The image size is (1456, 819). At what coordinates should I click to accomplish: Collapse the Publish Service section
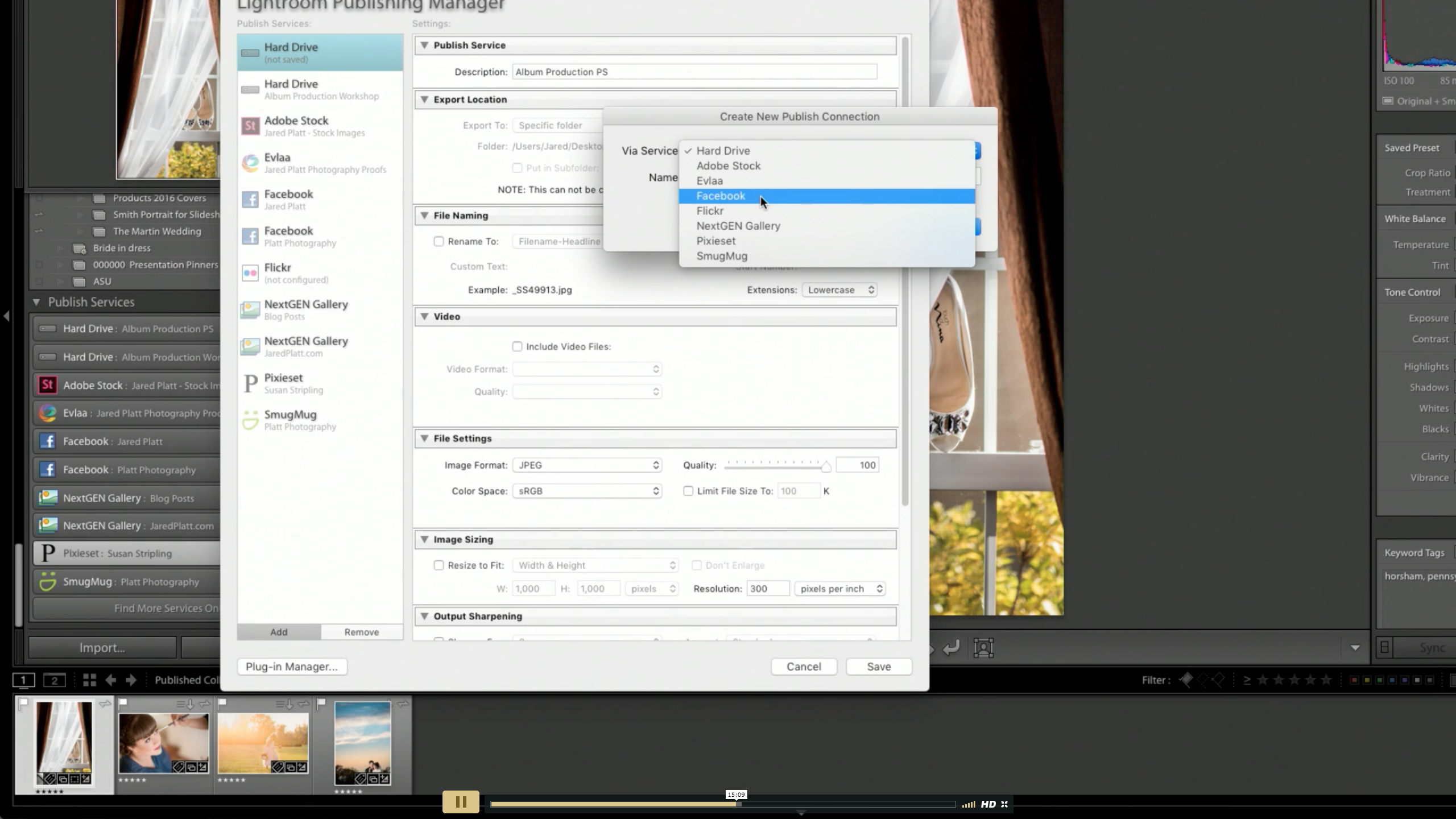[x=424, y=45]
